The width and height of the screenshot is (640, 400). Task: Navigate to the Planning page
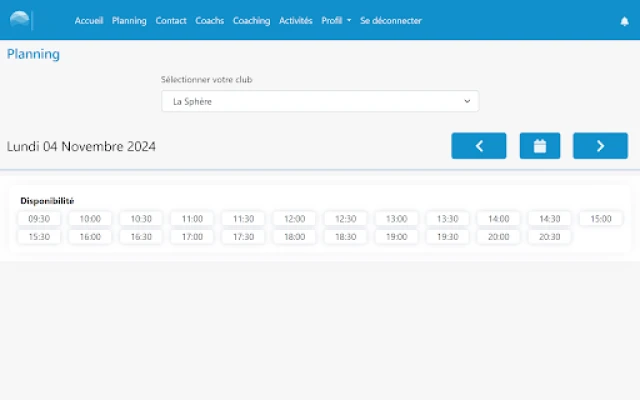click(129, 21)
